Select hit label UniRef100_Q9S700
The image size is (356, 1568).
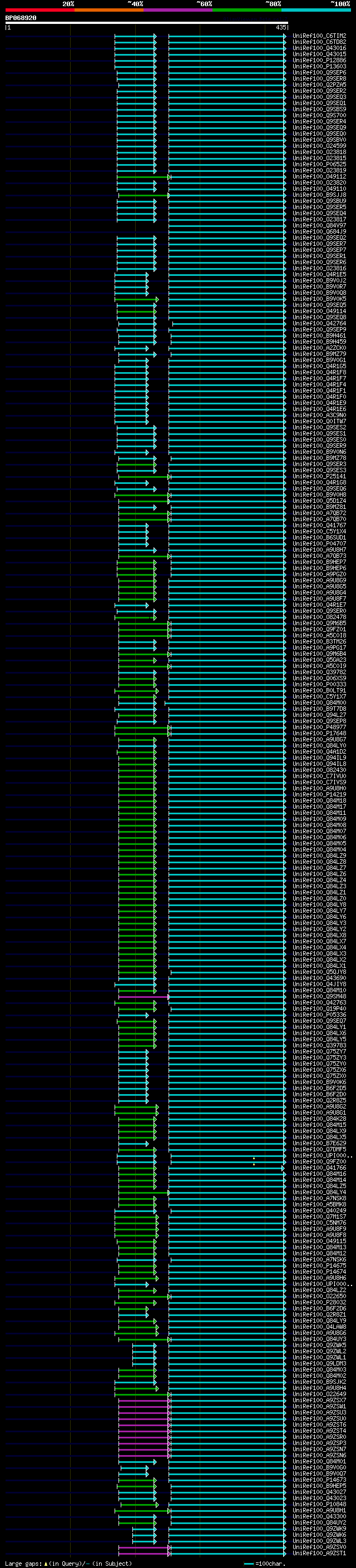pos(319,116)
